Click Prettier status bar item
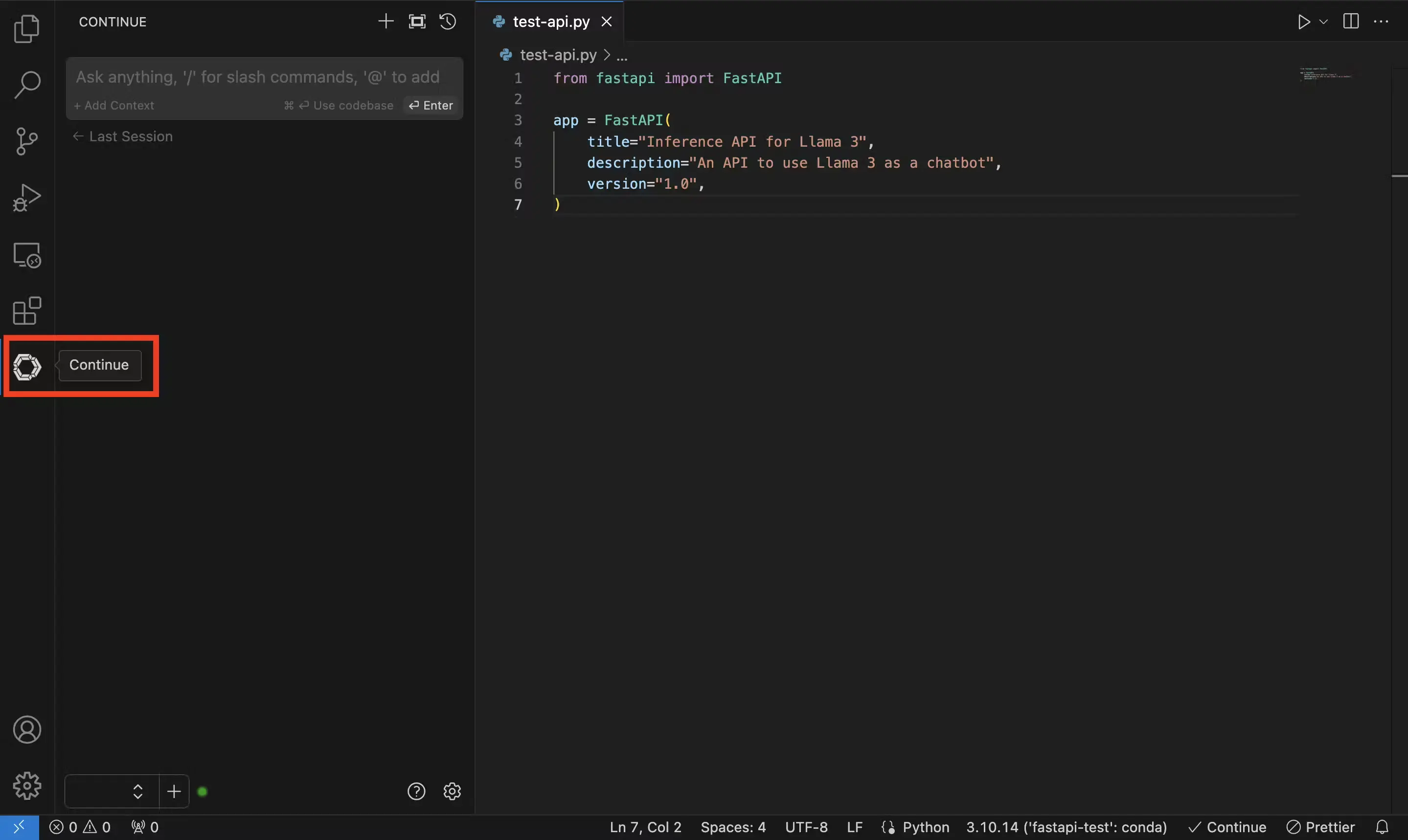This screenshot has height=840, width=1408. (1320, 828)
